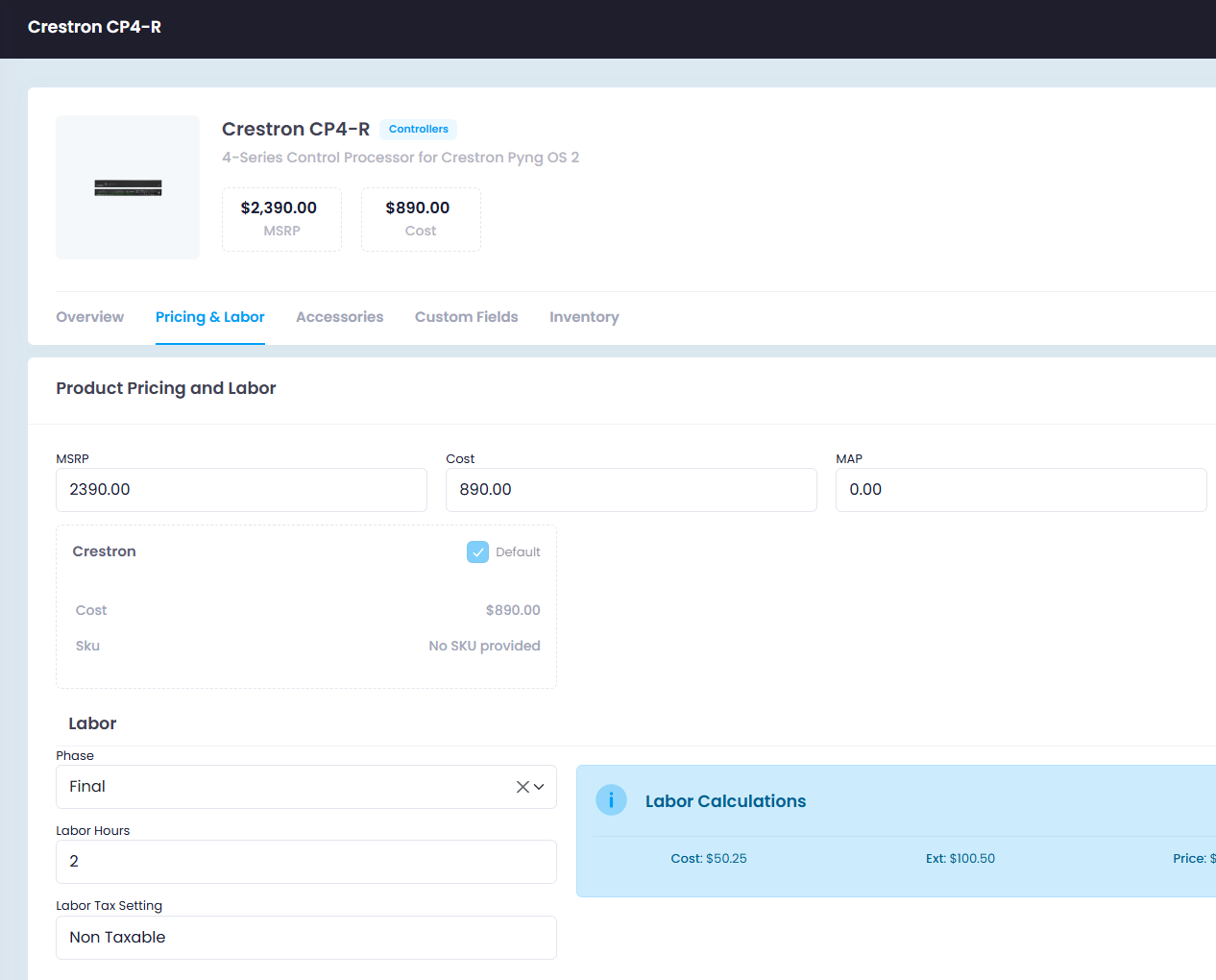Select the MAP input field
The image size is (1216, 980).
point(1021,490)
